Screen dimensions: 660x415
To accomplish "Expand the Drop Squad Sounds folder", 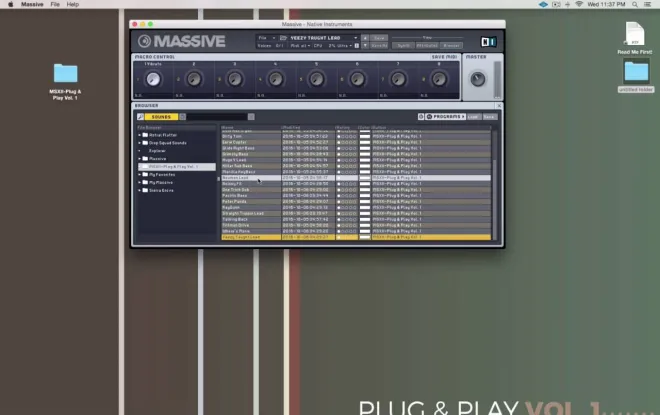I will point(140,143).
